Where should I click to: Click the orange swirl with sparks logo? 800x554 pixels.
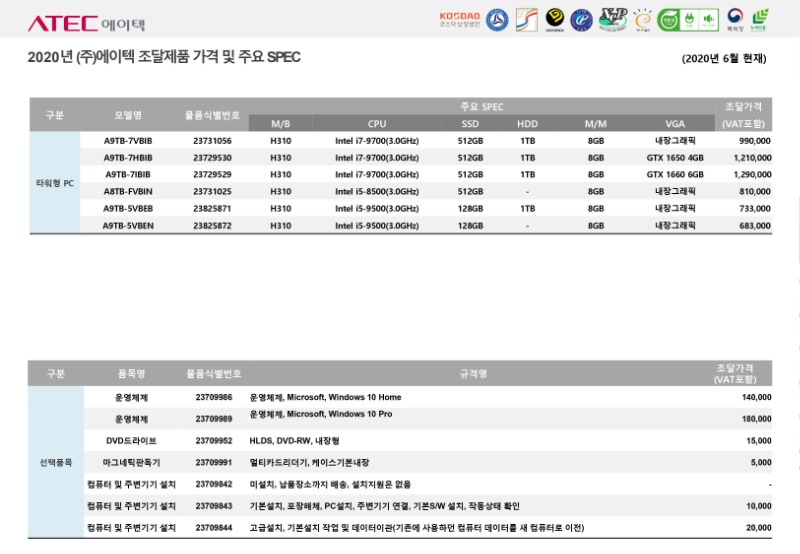(643, 20)
